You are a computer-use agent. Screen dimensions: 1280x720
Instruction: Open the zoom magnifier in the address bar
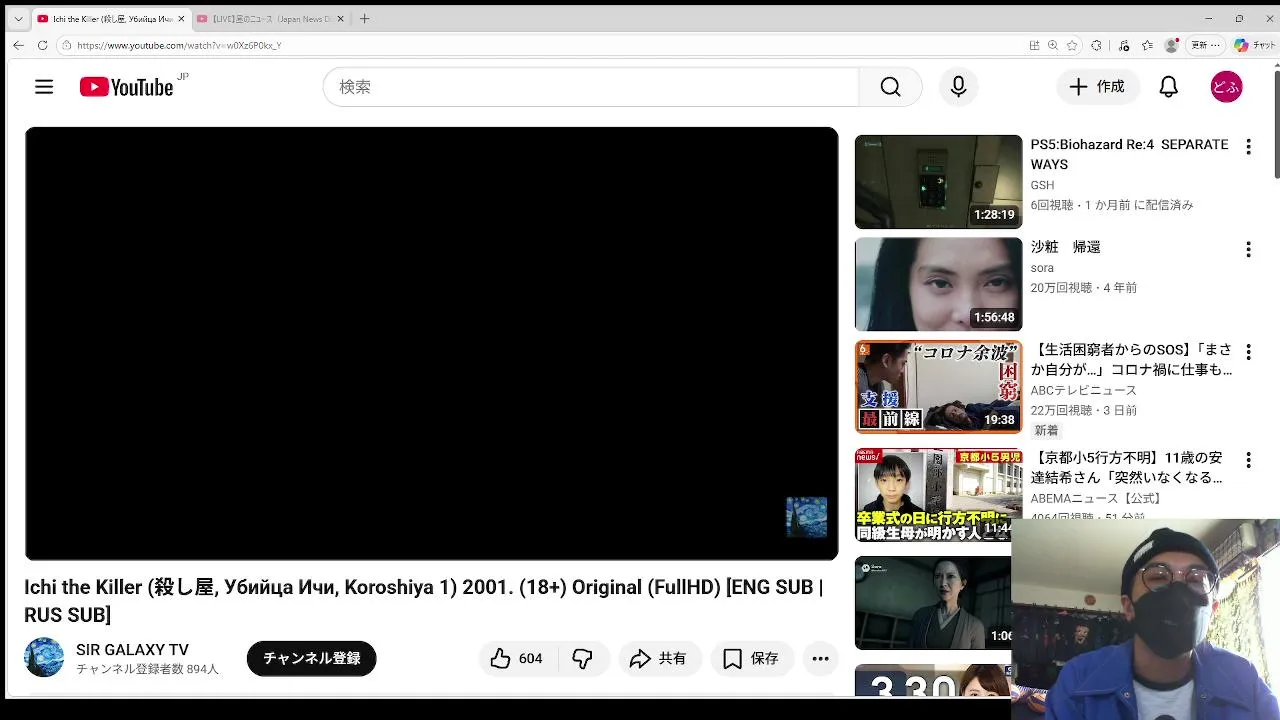(x=1053, y=45)
